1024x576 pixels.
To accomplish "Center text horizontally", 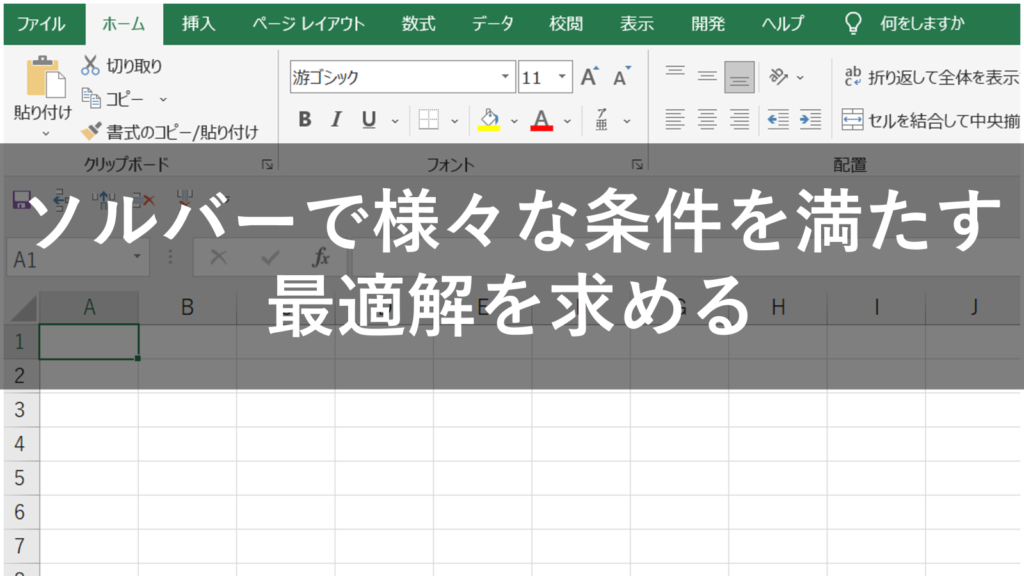I will tap(707, 120).
